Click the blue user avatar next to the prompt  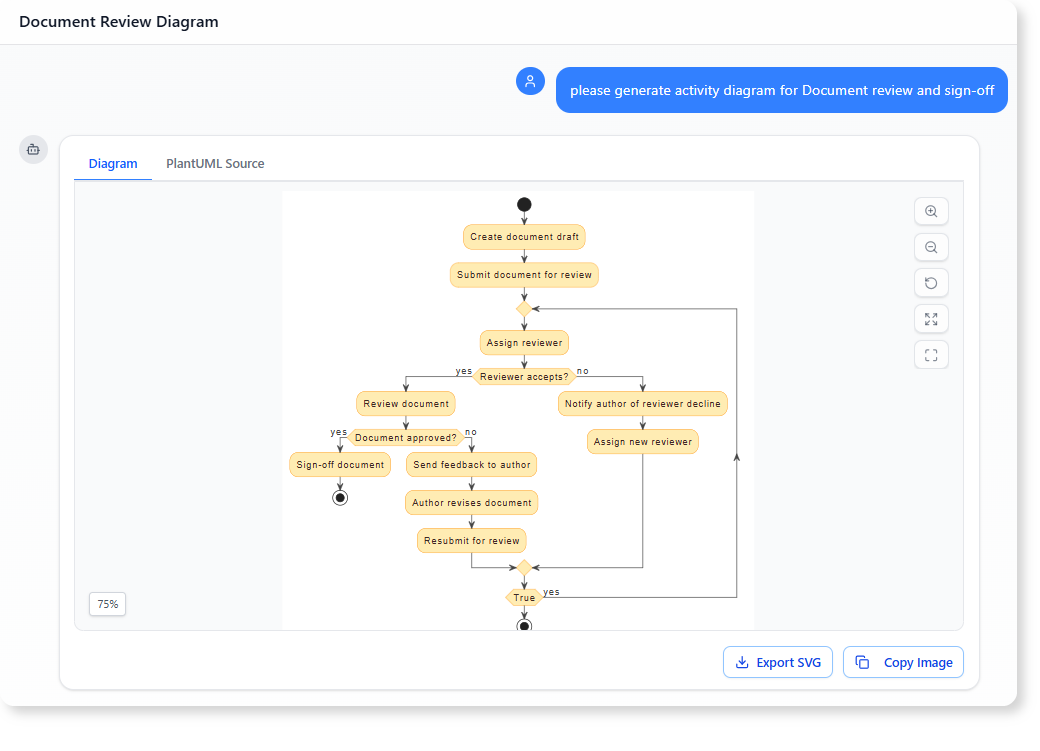529,81
